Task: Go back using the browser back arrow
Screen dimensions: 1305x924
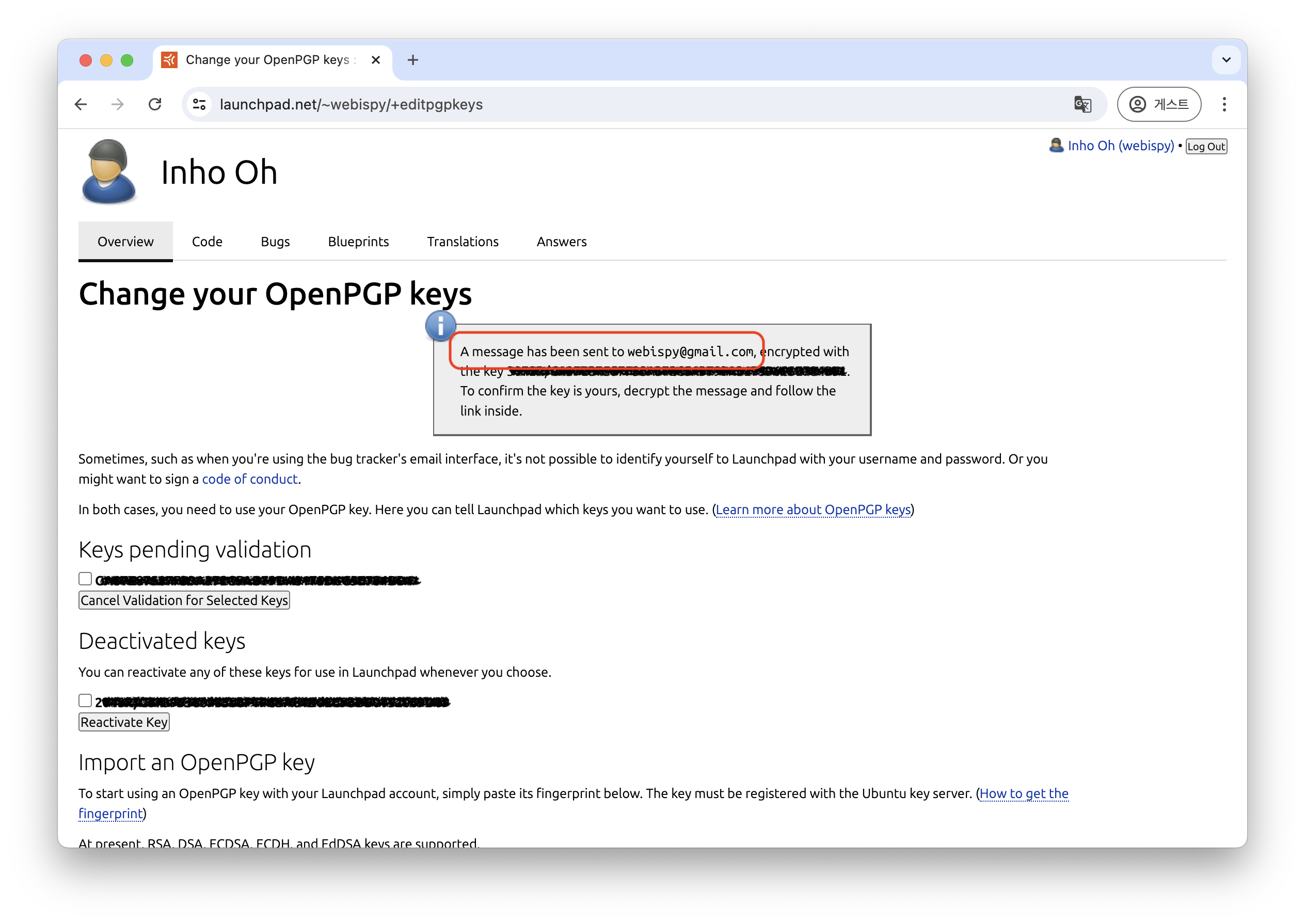Action: point(81,104)
